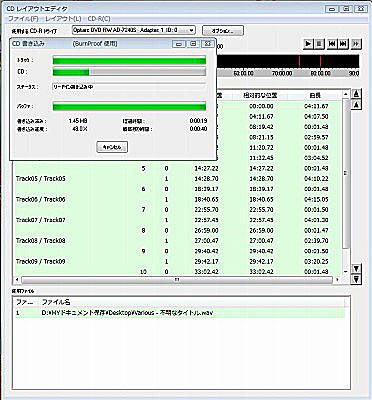Move selected track to bottom of list

pos(356,279)
